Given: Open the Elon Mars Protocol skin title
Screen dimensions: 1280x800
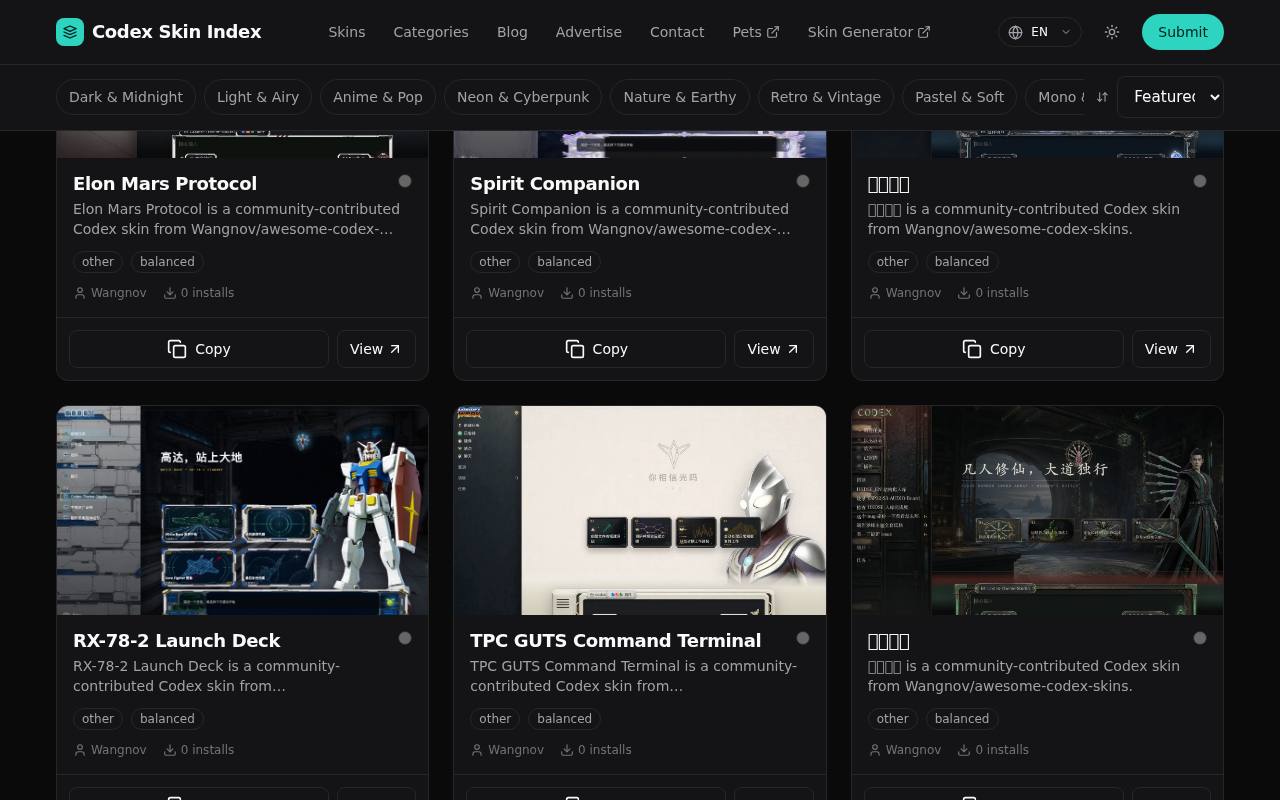Looking at the screenshot, I should (x=165, y=184).
